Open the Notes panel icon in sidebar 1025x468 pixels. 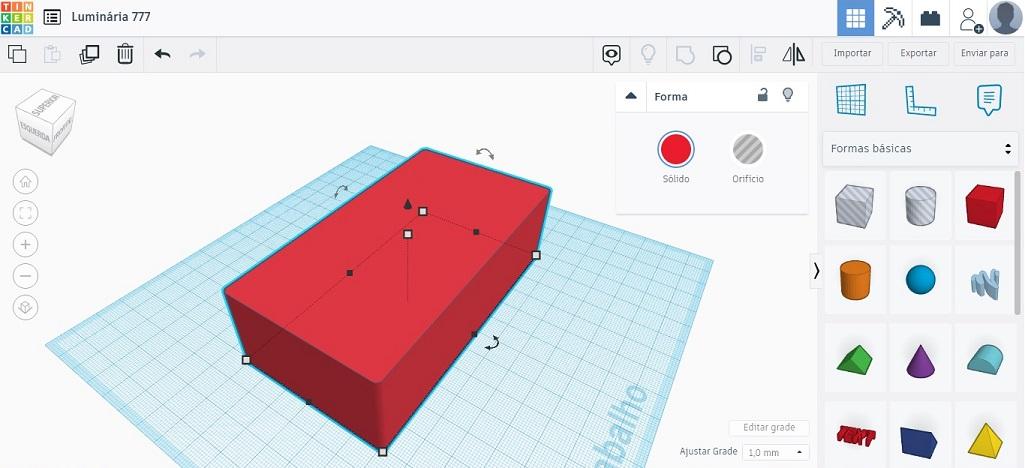(988, 100)
